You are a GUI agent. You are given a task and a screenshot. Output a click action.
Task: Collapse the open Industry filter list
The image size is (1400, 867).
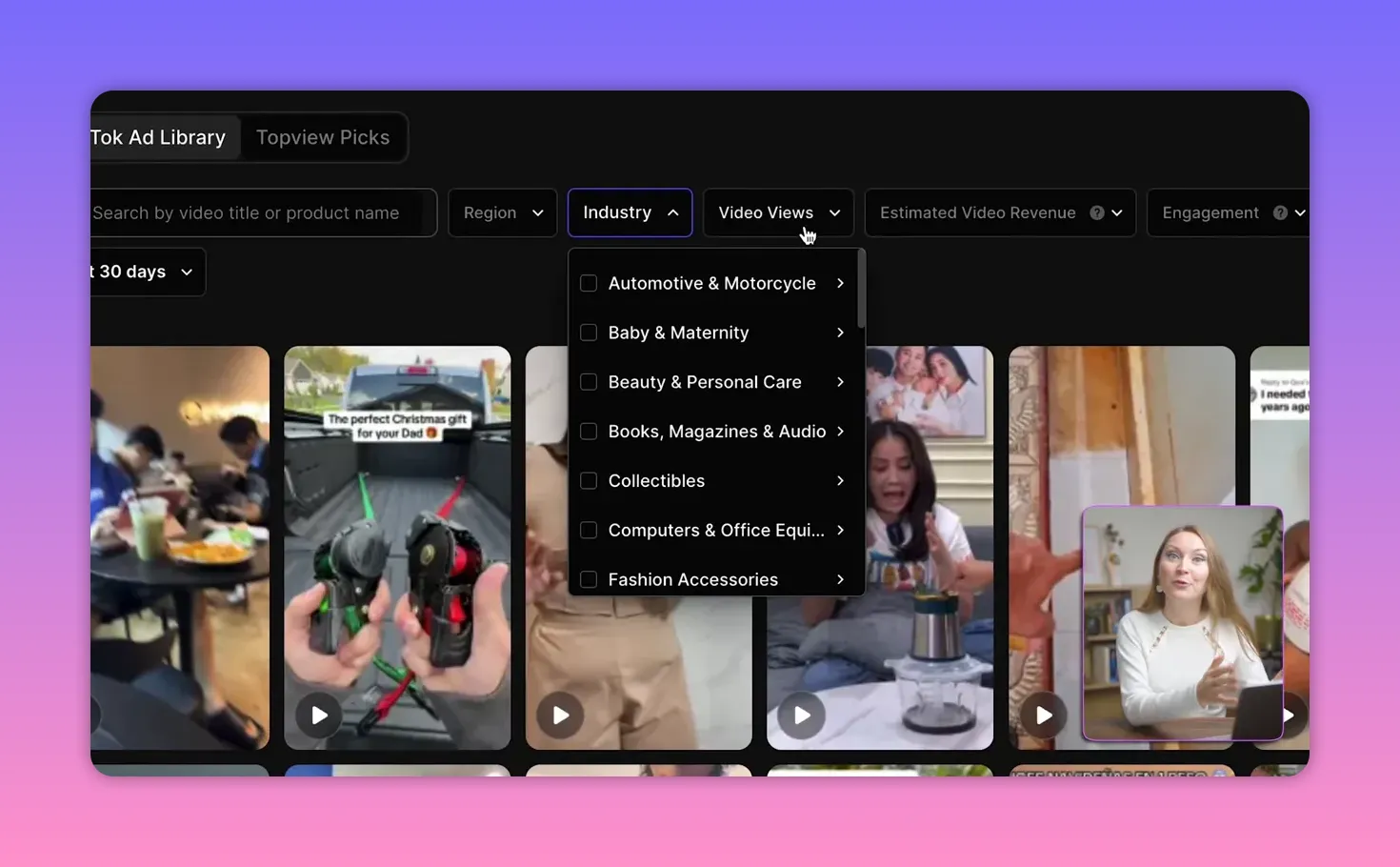(x=629, y=212)
